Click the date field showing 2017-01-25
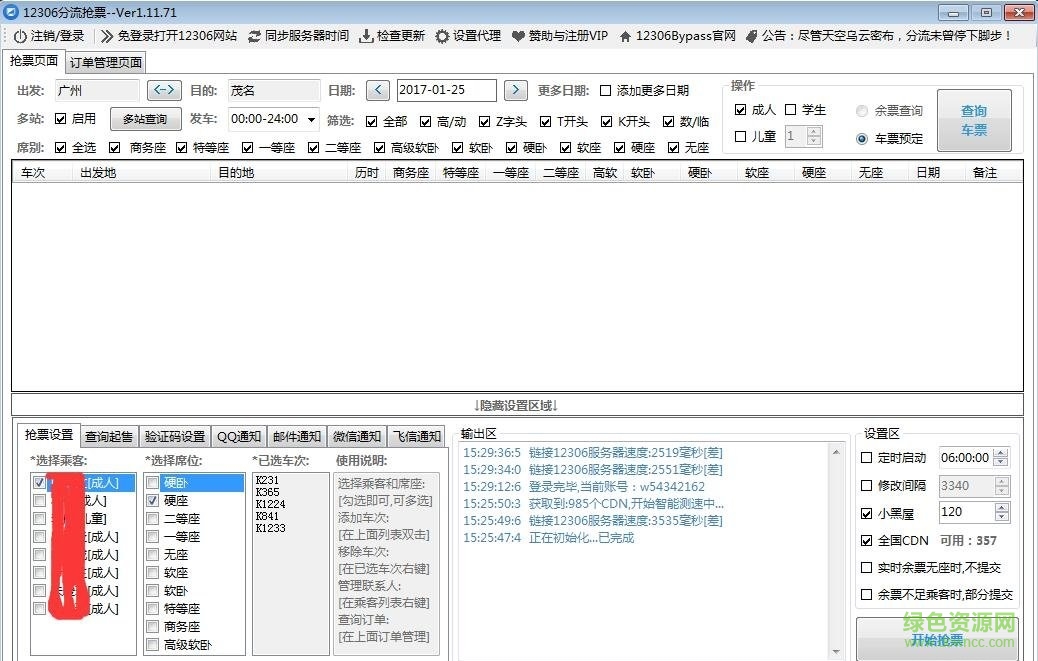 (x=445, y=90)
